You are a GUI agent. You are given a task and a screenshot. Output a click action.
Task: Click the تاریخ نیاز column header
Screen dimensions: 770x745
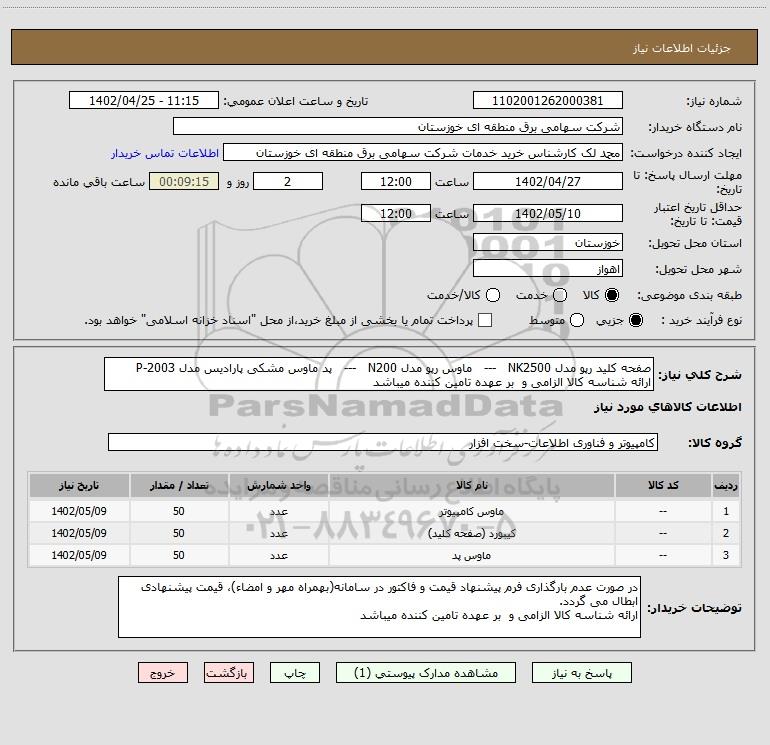[79, 485]
